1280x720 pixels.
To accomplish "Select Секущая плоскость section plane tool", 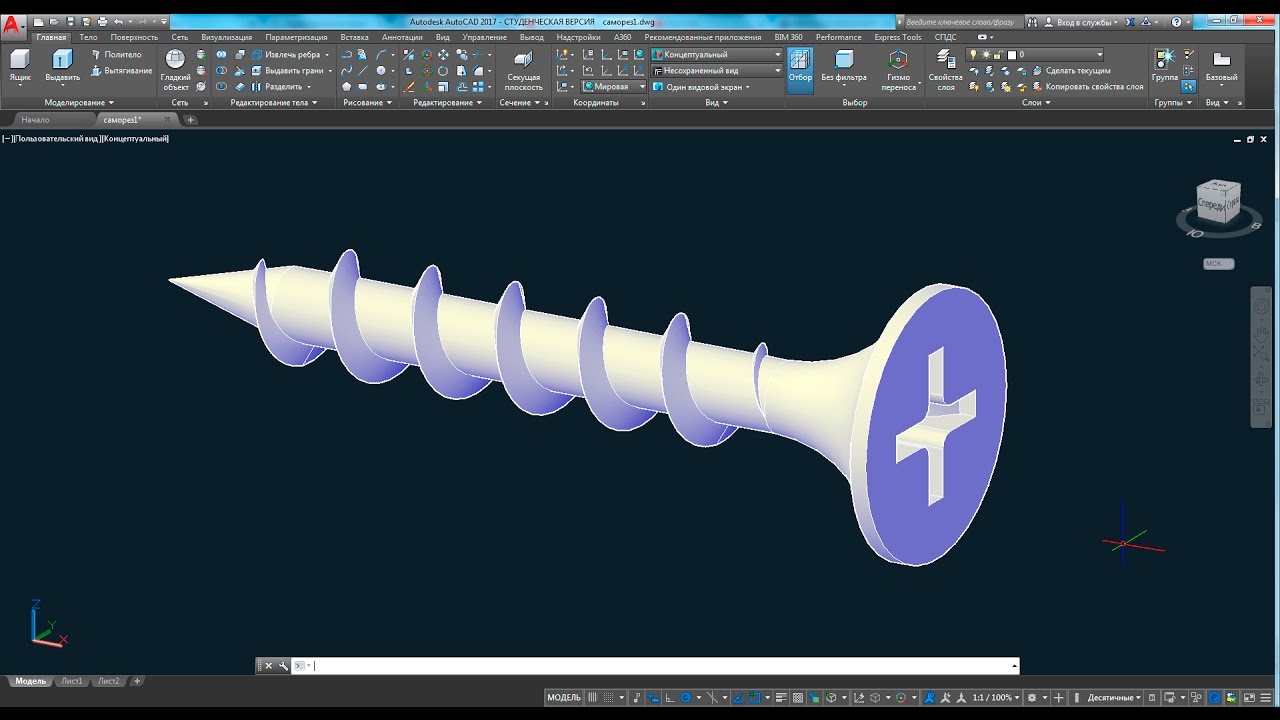I will (x=523, y=70).
